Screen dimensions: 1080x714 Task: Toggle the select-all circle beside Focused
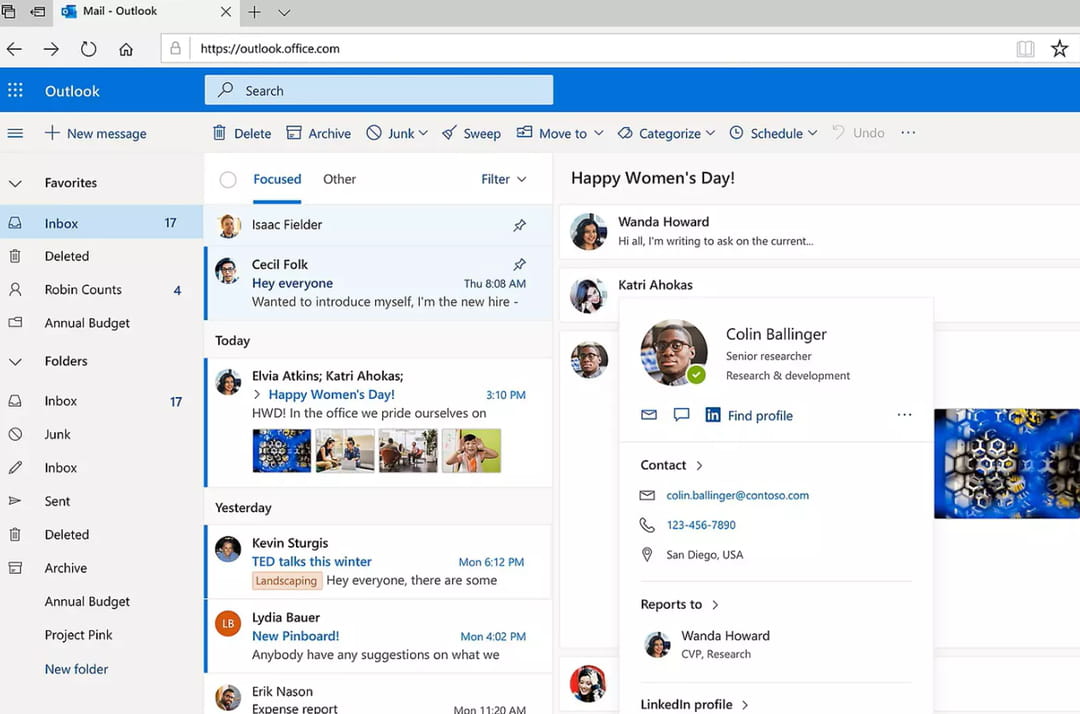point(228,180)
